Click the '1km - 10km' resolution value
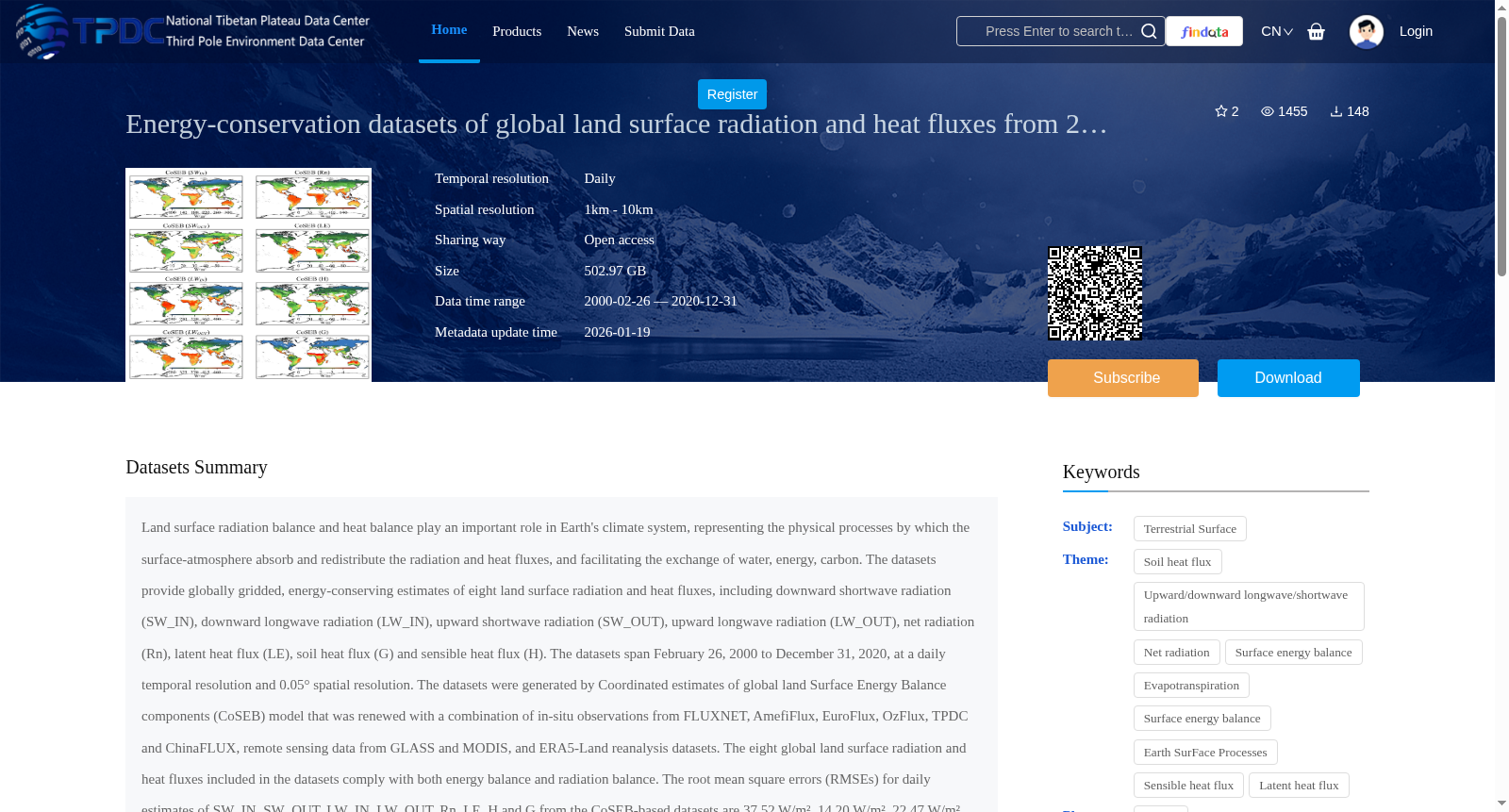Screen dimensions: 1509x812 (619, 209)
